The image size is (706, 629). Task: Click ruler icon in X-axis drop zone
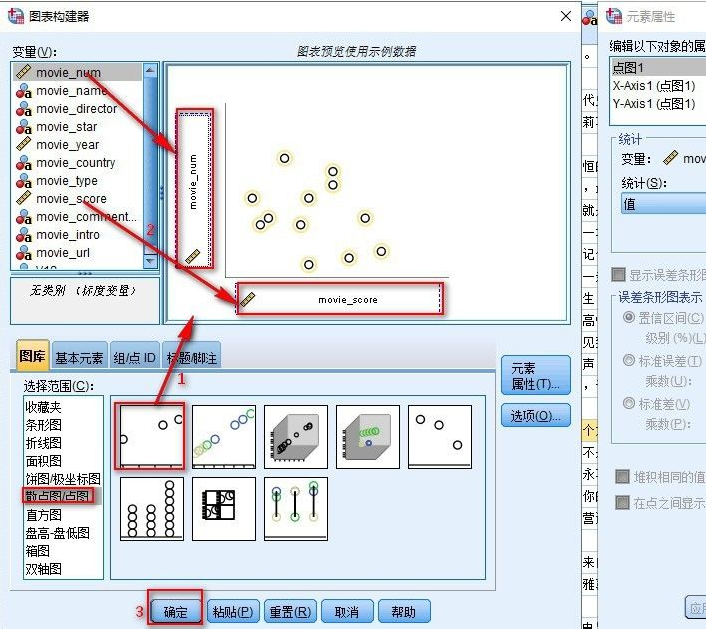pyautogui.click(x=247, y=299)
